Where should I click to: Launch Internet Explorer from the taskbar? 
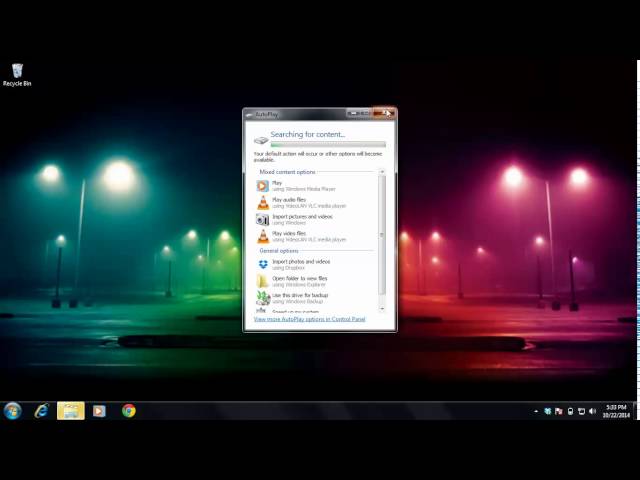click(41, 411)
